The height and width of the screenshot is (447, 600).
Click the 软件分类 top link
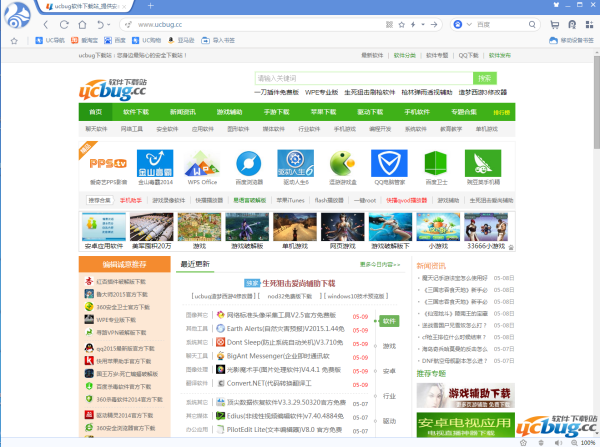404,55
